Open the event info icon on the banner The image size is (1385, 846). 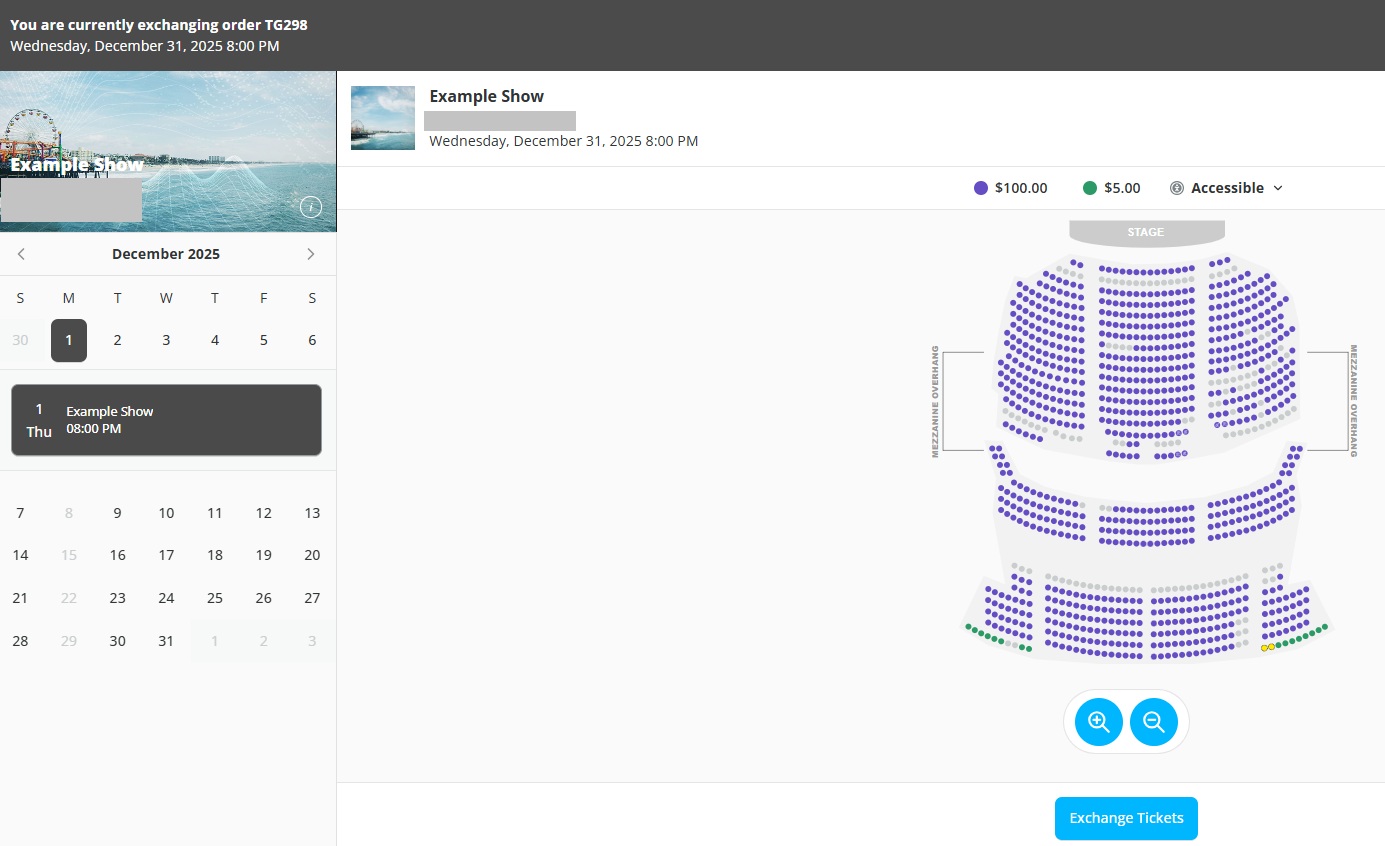(x=311, y=207)
